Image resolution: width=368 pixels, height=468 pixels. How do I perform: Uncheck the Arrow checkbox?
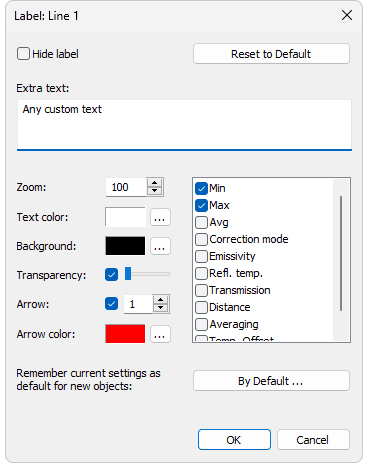coord(111,304)
